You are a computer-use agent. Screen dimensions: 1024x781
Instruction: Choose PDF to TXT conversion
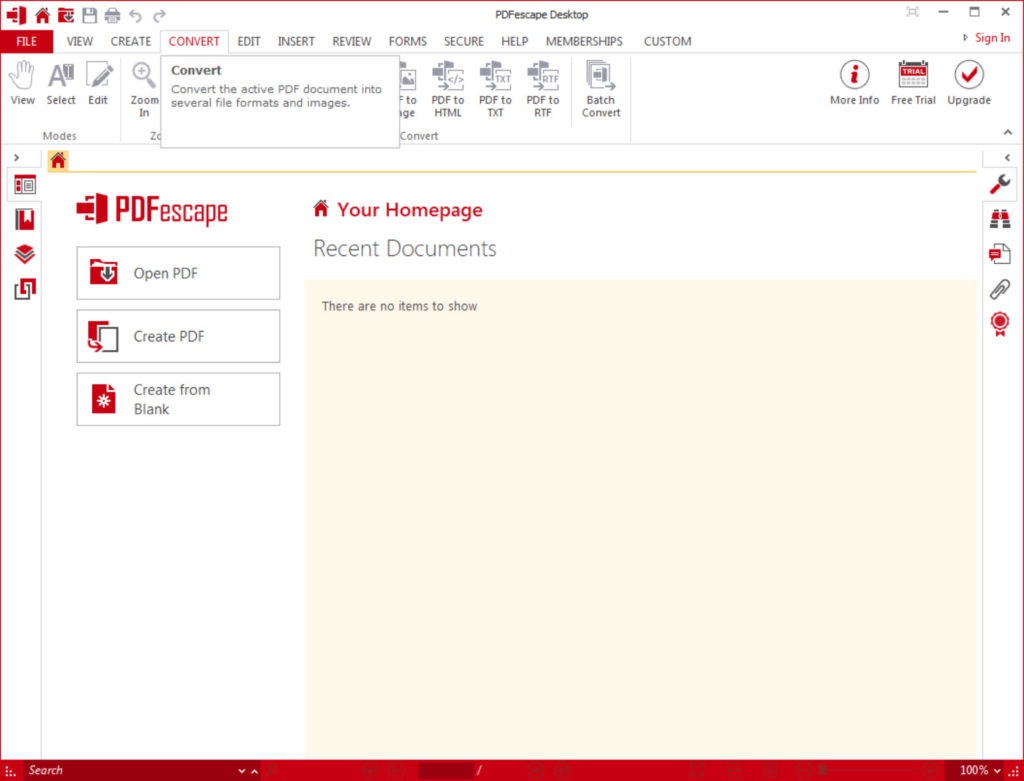pyautogui.click(x=495, y=89)
